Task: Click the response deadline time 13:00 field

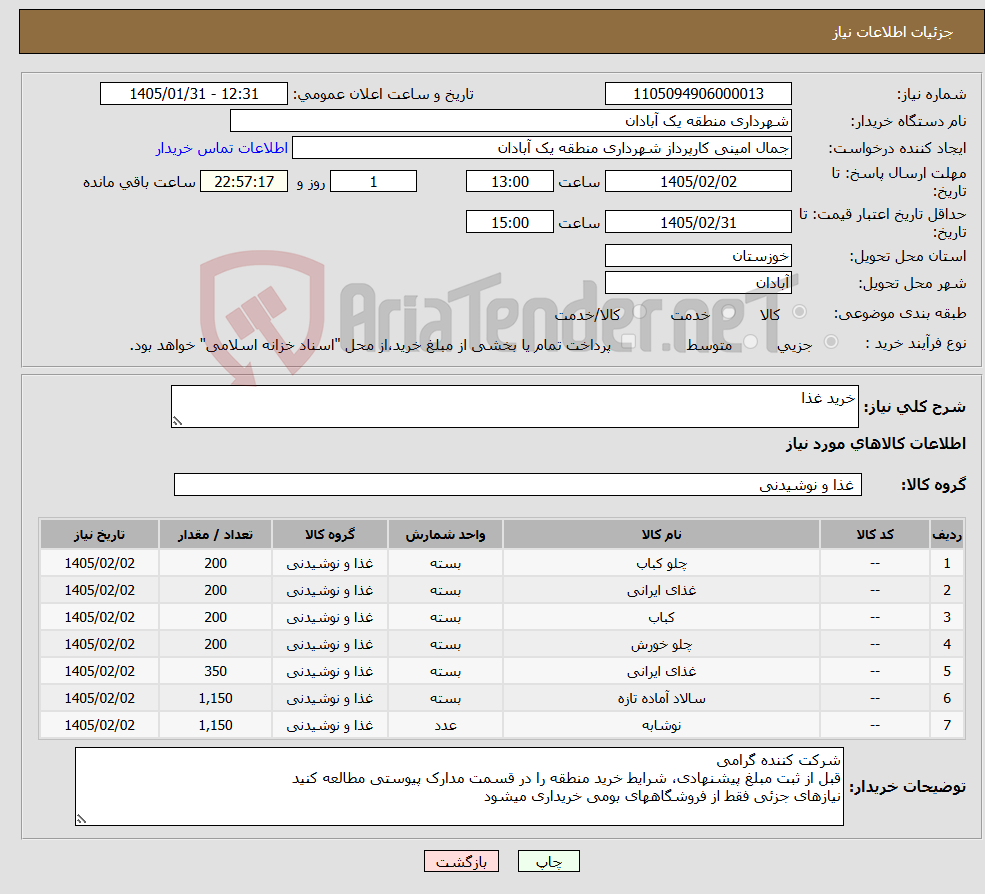Action: click(509, 182)
